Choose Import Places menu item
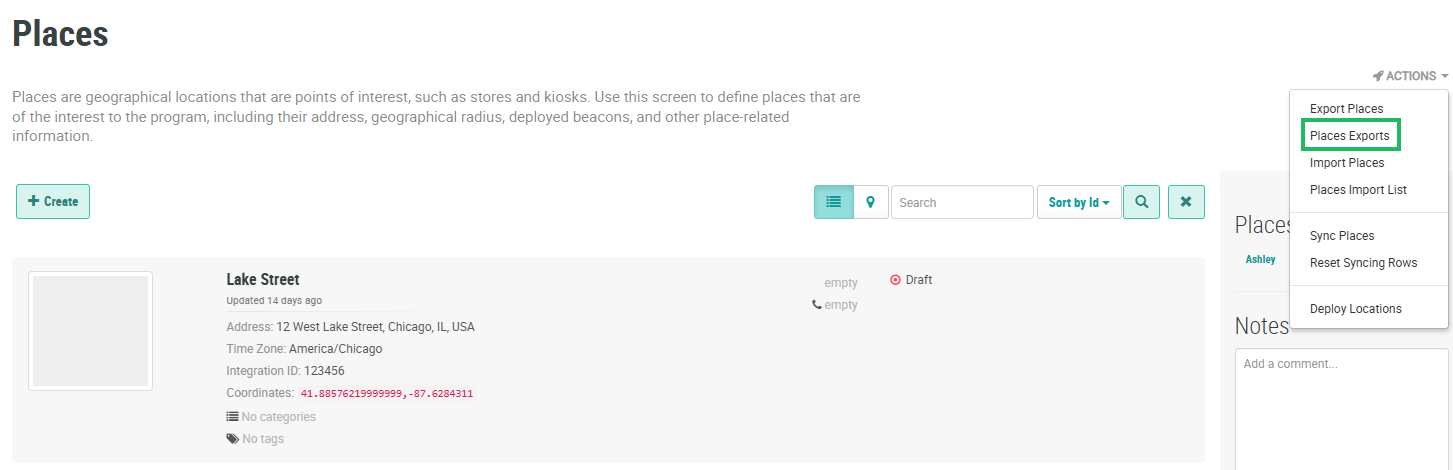The width and height of the screenshot is (1453, 470). [x=1347, y=163]
